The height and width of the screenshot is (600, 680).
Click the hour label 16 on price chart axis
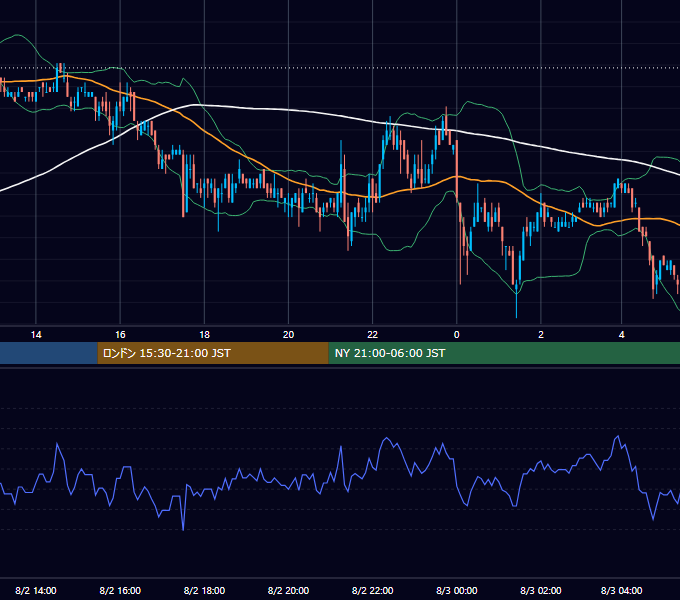click(120, 335)
